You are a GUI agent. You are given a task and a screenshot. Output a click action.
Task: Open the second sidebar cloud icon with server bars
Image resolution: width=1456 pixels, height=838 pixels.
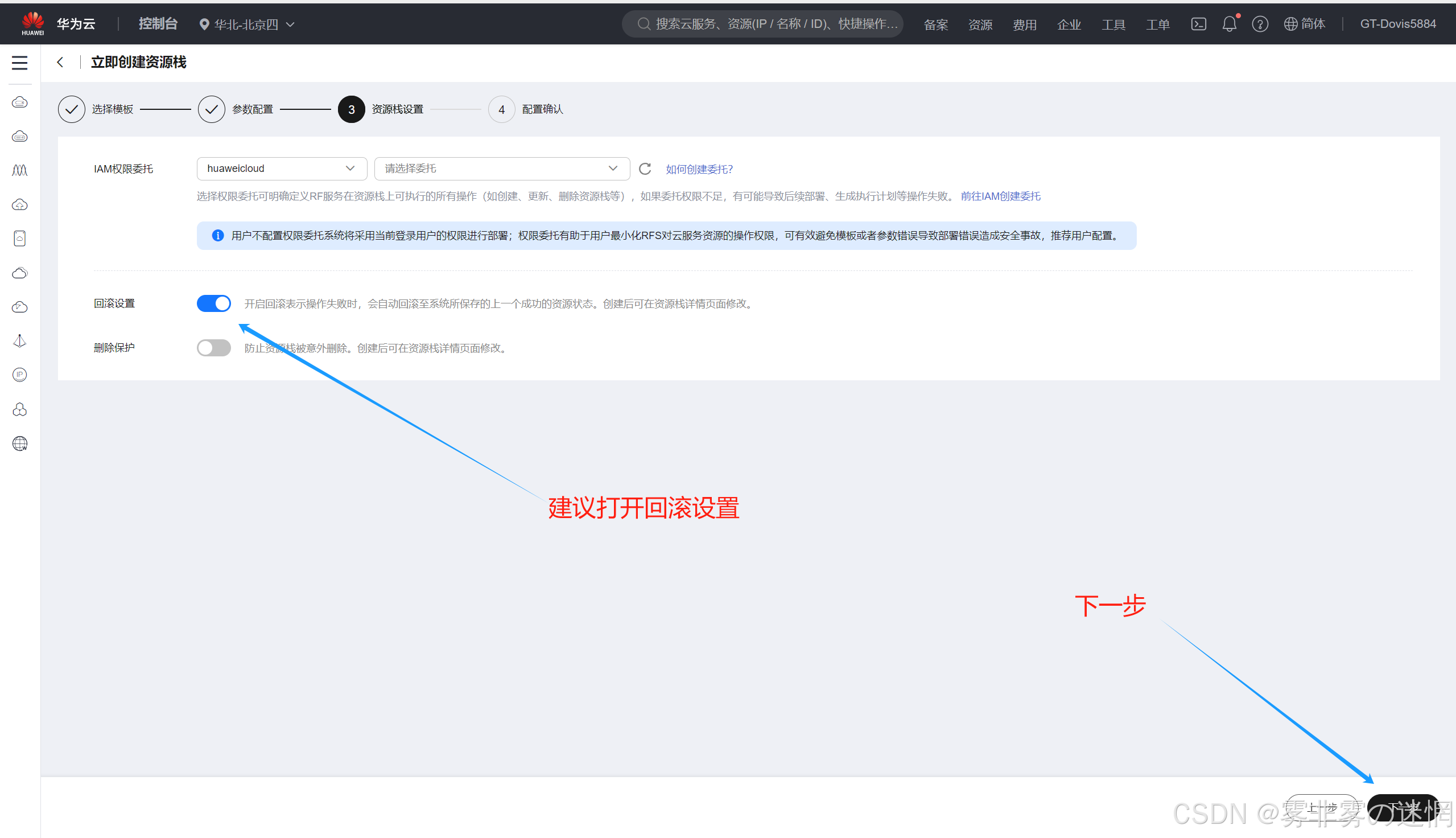(x=19, y=137)
